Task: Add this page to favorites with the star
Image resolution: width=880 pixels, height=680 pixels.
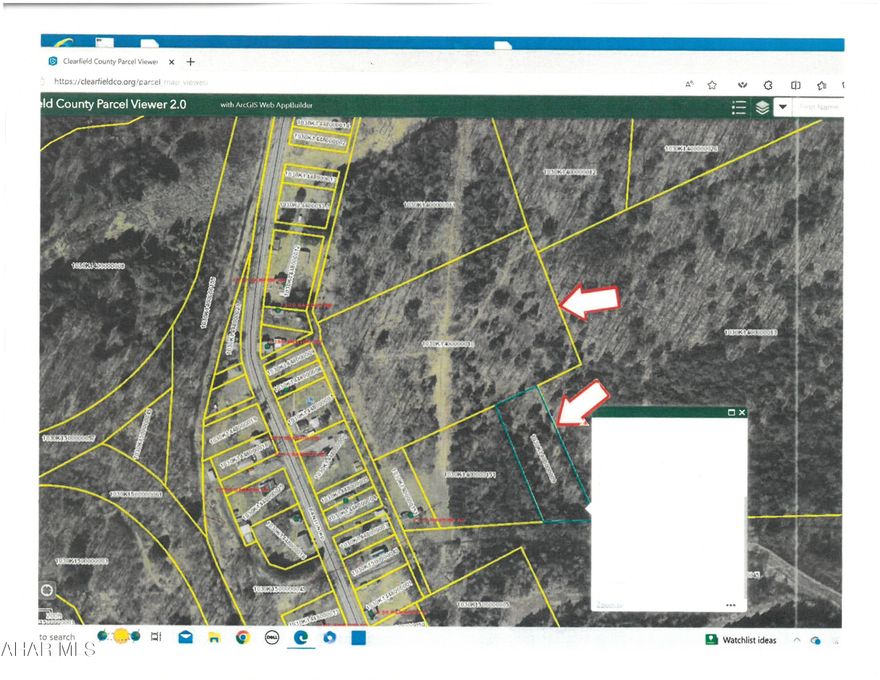Action: coord(712,85)
